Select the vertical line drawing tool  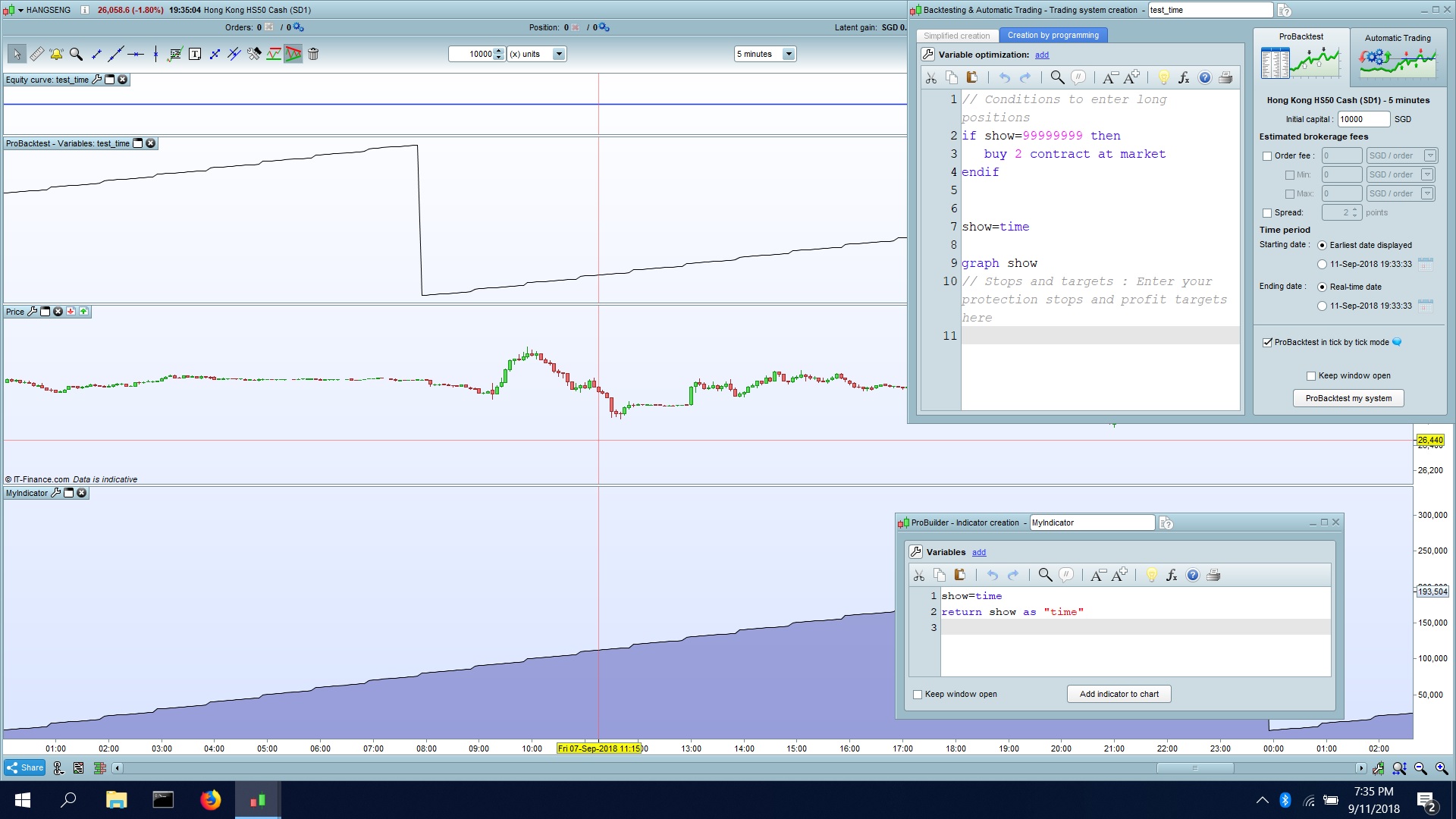(x=155, y=54)
